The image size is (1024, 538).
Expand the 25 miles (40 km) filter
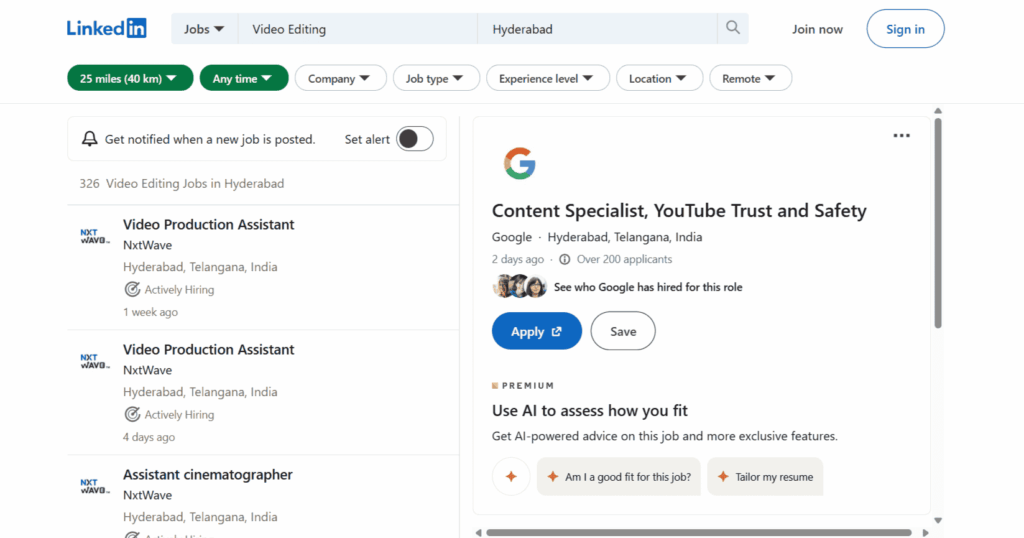(x=130, y=78)
